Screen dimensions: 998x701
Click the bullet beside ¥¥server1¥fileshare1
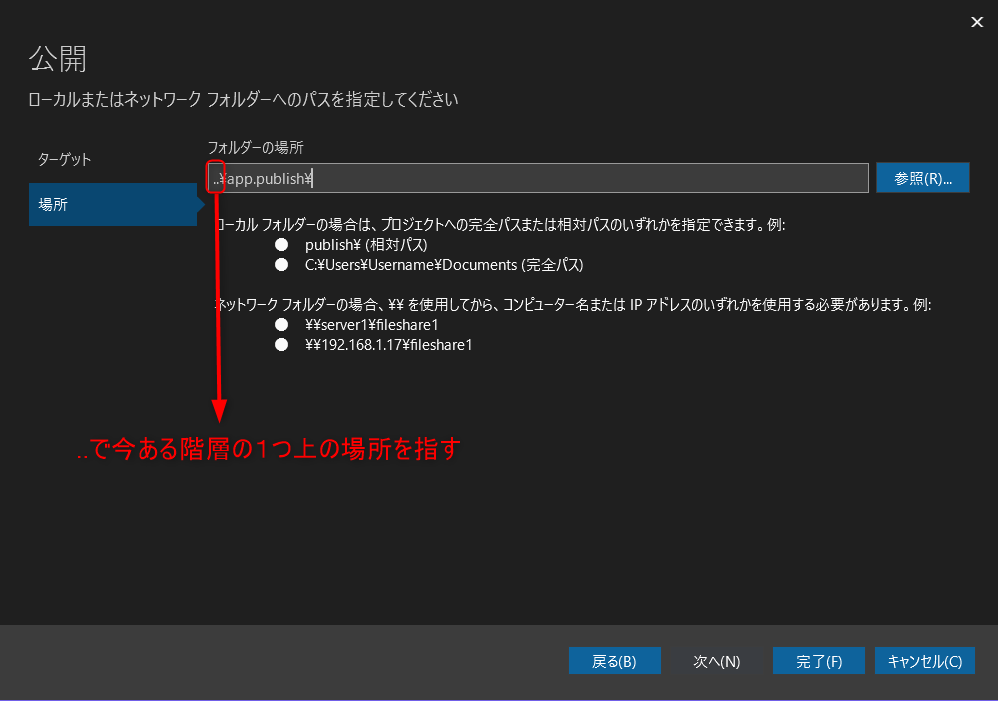pyautogui.click(x=282, y=325)
